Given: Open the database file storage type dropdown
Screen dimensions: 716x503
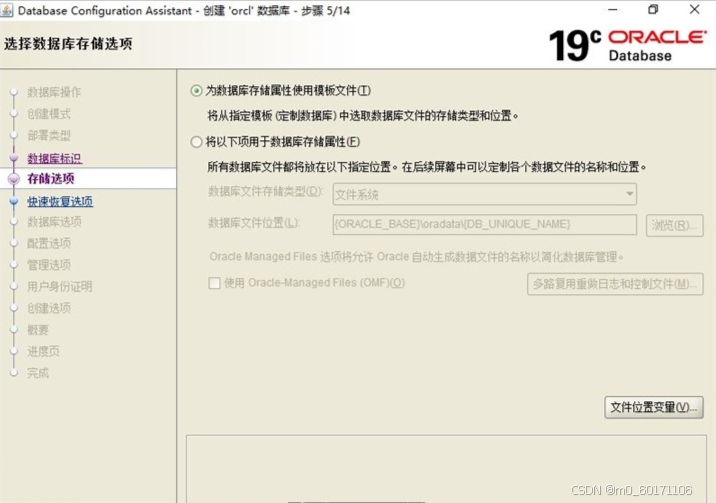Looking at the screenshot, I should 484,194.
